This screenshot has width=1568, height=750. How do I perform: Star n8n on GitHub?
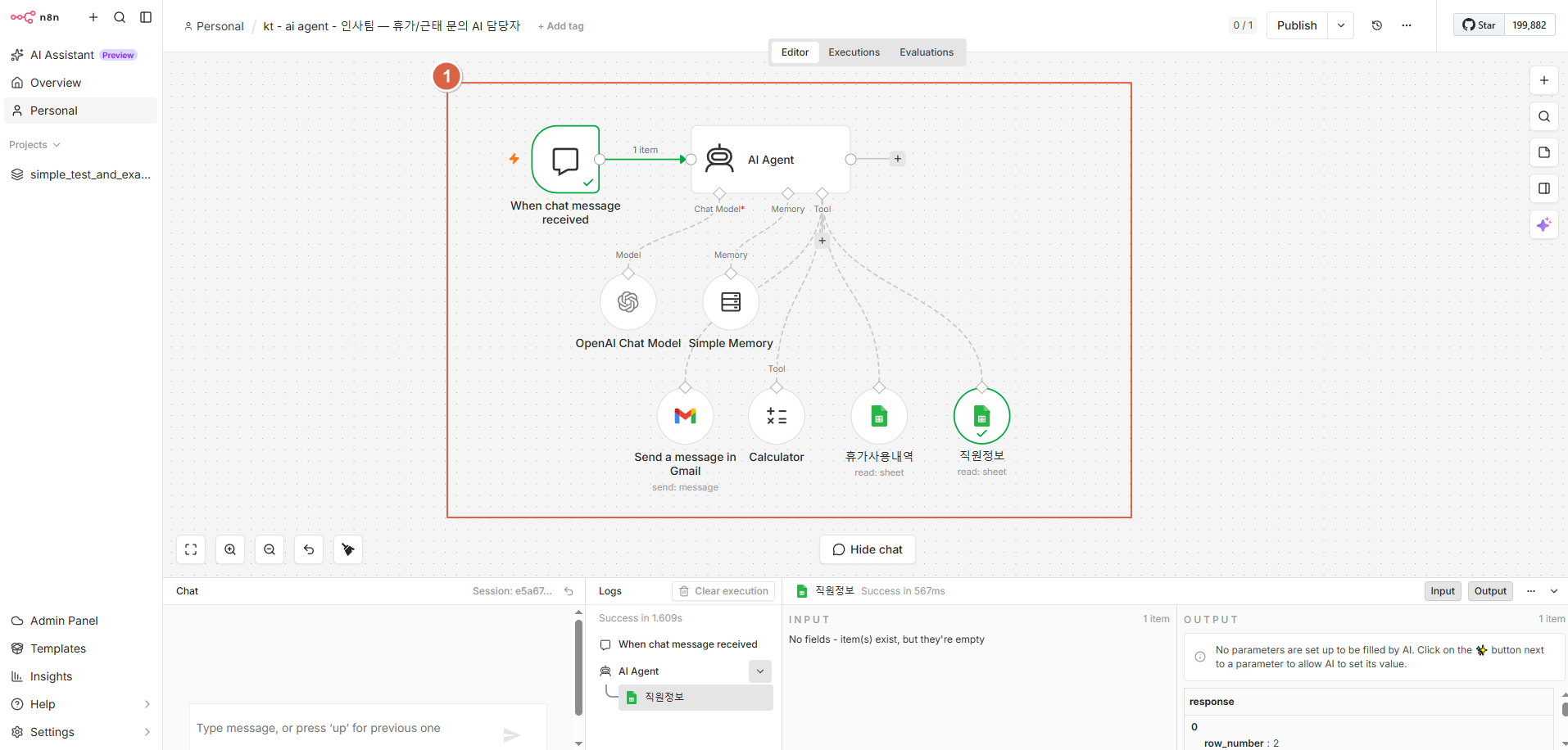point(1480,25)
